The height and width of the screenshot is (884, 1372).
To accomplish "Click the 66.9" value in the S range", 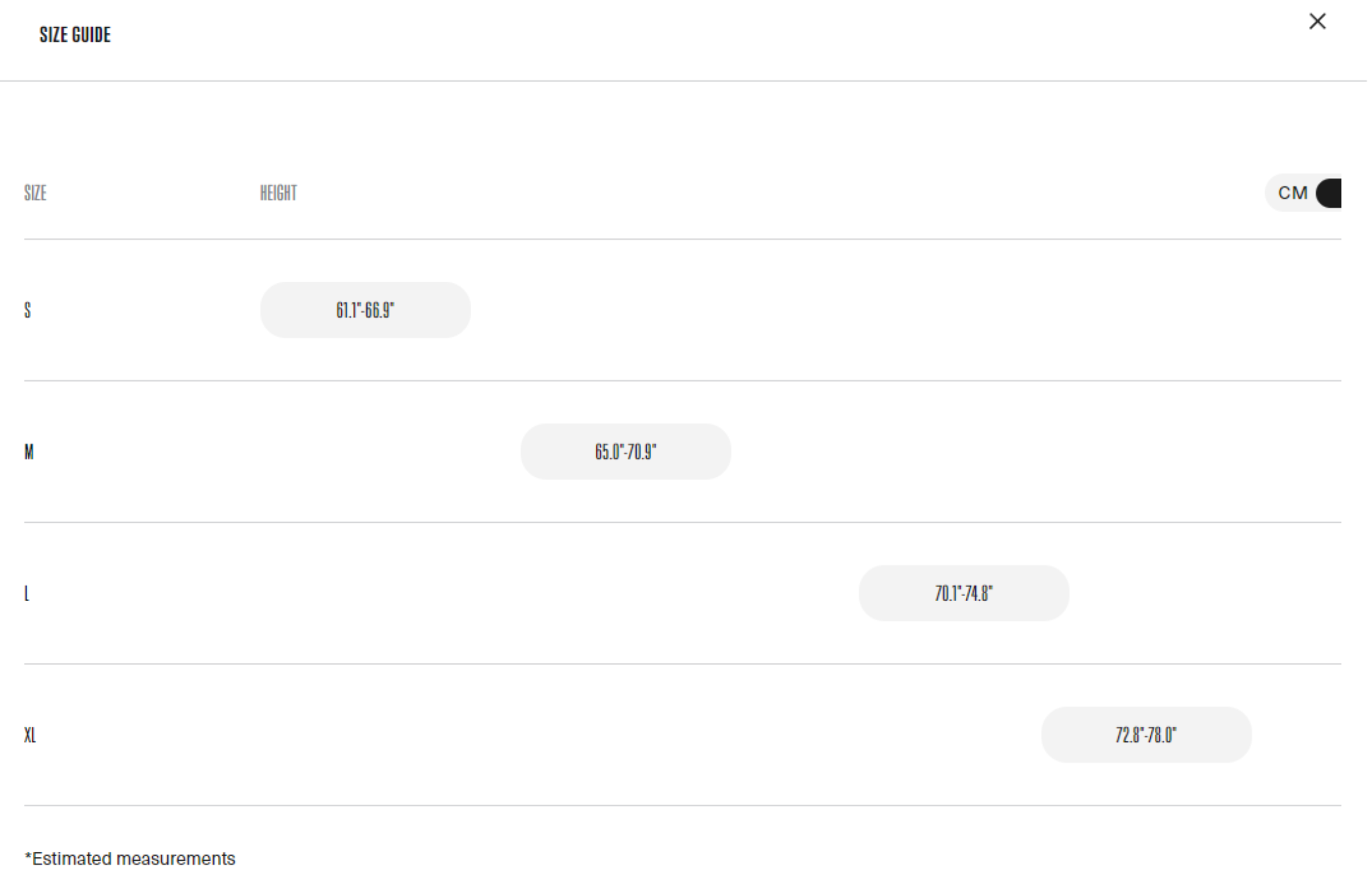I will [380, 311].
